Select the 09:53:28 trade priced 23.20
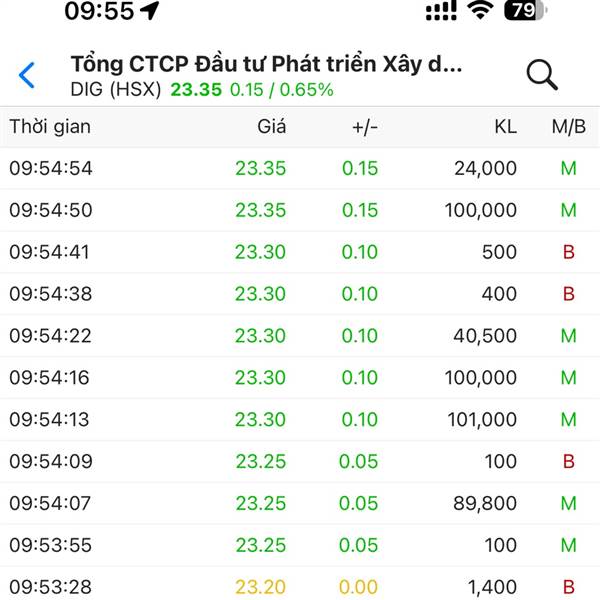The width and height of the screenshot is (600, 600). coord(300,585)
